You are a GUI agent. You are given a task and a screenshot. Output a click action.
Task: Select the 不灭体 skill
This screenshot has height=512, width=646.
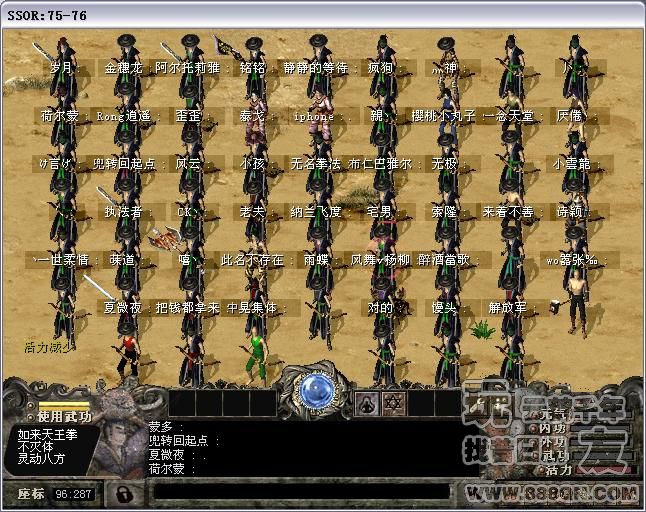pyautogui.click(x=35, y=447)
